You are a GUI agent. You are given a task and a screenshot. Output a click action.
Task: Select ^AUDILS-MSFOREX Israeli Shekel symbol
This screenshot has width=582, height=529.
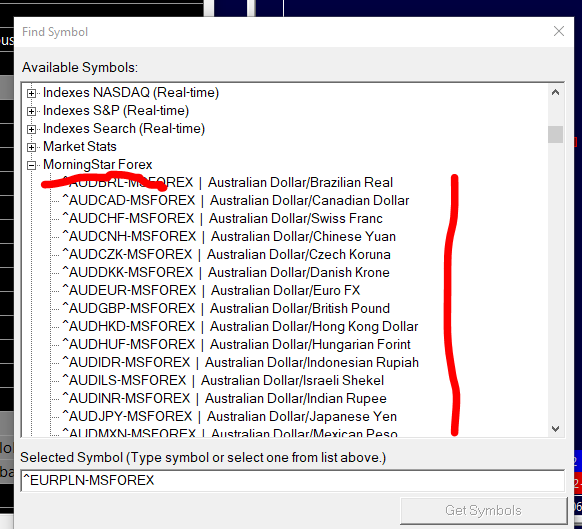223,381
